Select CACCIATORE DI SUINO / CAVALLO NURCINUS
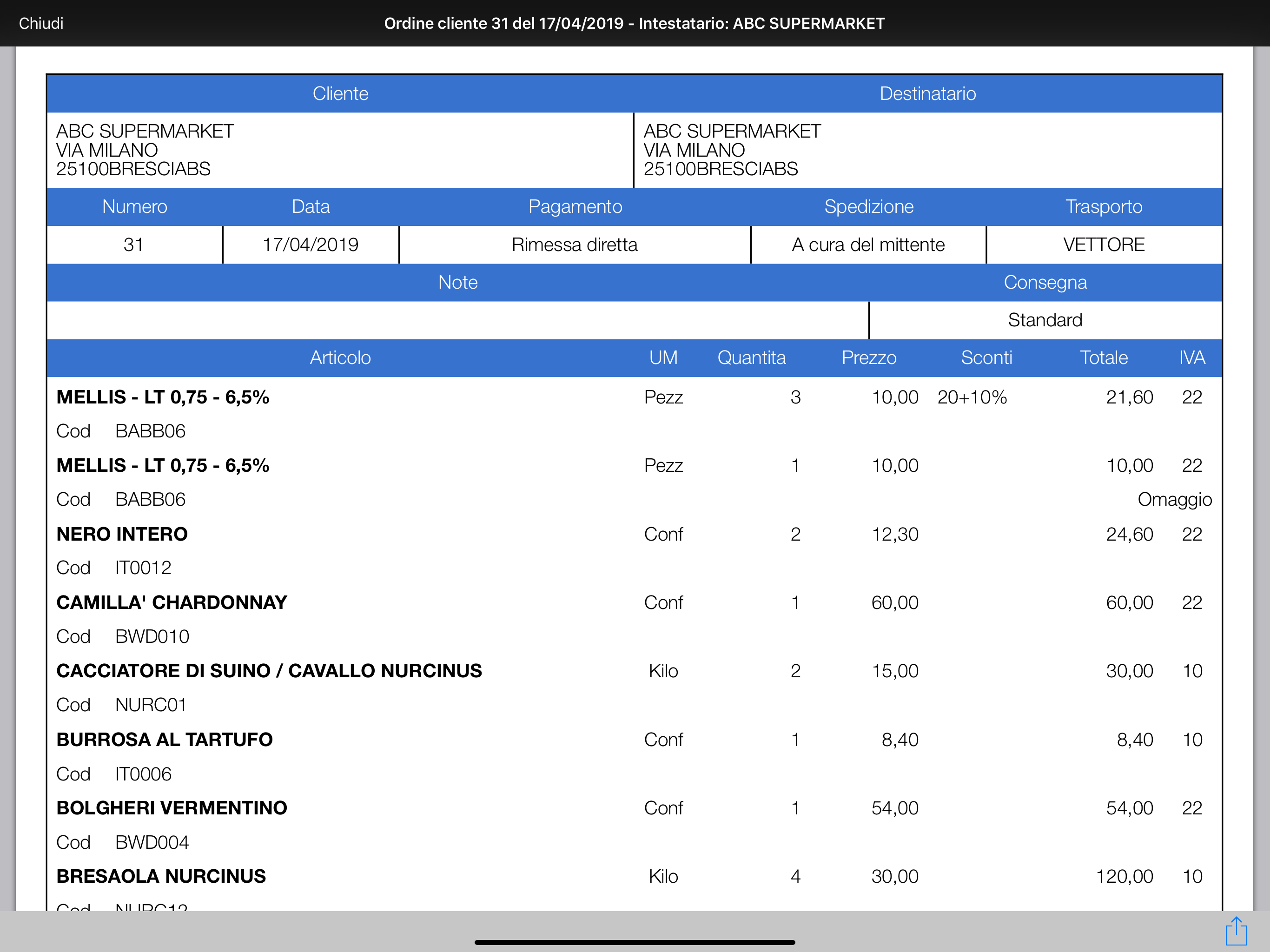This screenshot has width=1270, height=952. tap(269, 671)
